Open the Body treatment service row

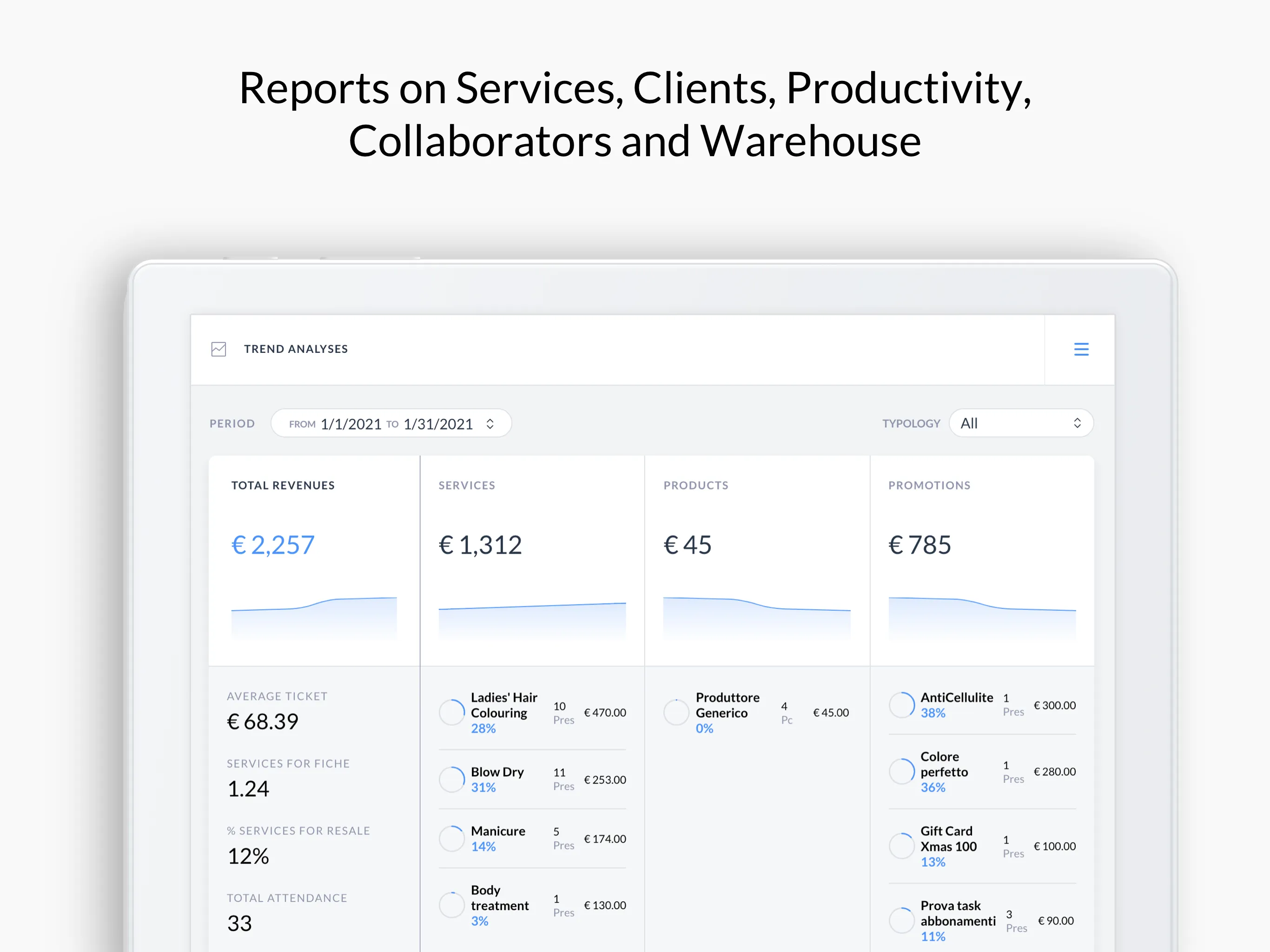pyautogui.click(x=532, y=905)
